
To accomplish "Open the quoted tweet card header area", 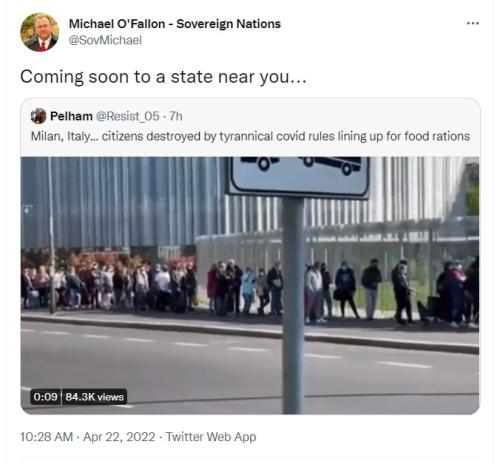I will (250, 127).
